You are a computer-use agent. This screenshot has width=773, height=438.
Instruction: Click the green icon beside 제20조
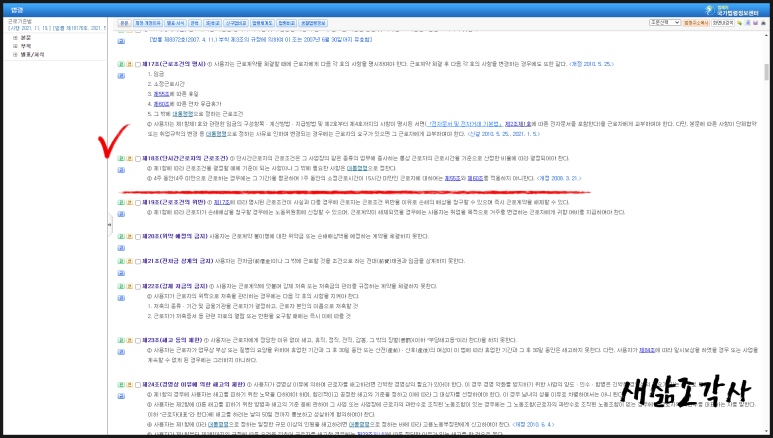point(121,237)
